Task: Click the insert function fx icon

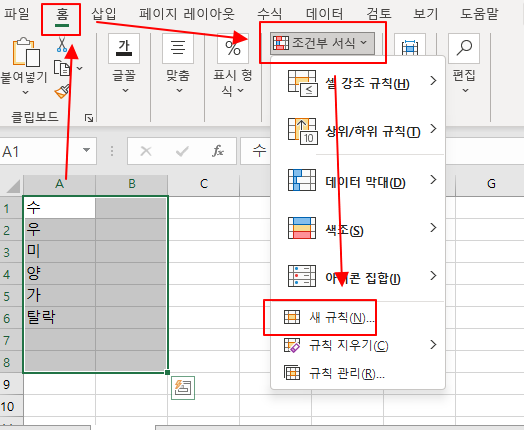Action: click(218, 151)
